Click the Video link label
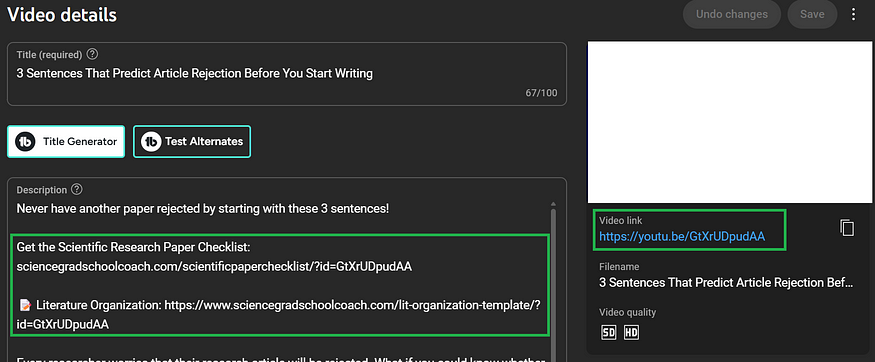The width and height of the screenshot is (875, 362). [x=621, y=221]
